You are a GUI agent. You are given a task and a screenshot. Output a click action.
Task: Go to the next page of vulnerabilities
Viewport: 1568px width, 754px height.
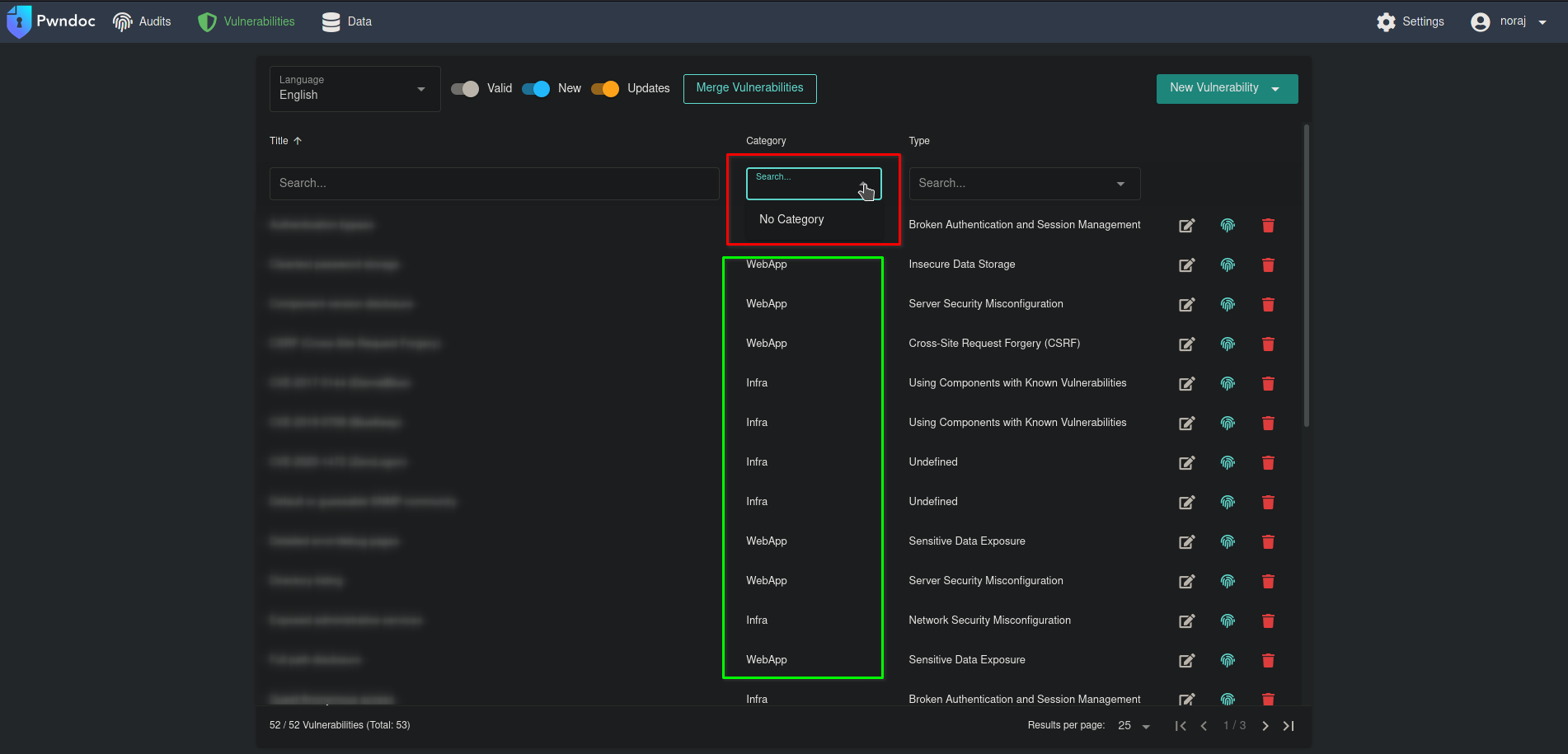[x=1265, y=725]
